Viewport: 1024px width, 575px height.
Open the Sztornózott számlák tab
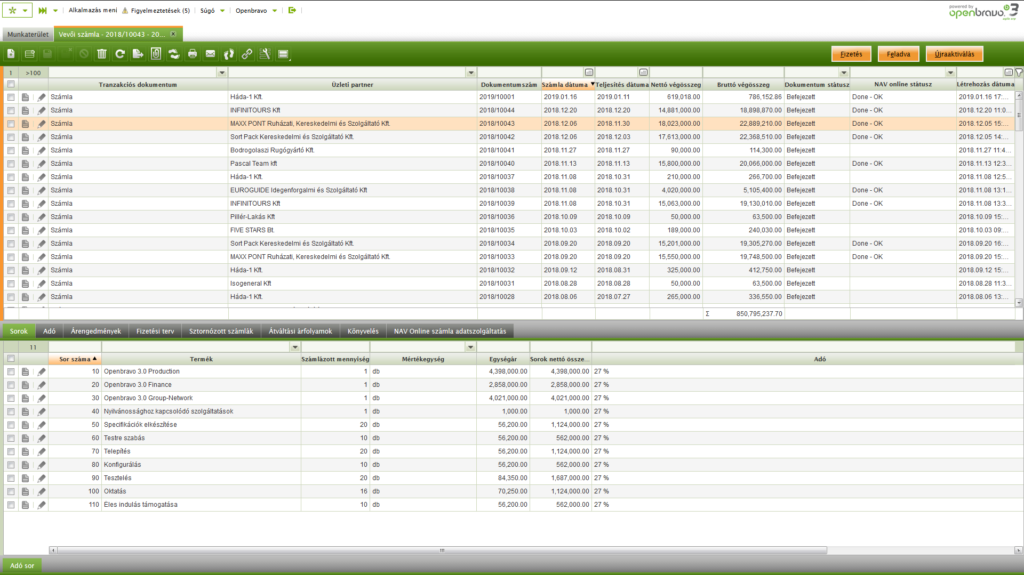tap(221, 331)
